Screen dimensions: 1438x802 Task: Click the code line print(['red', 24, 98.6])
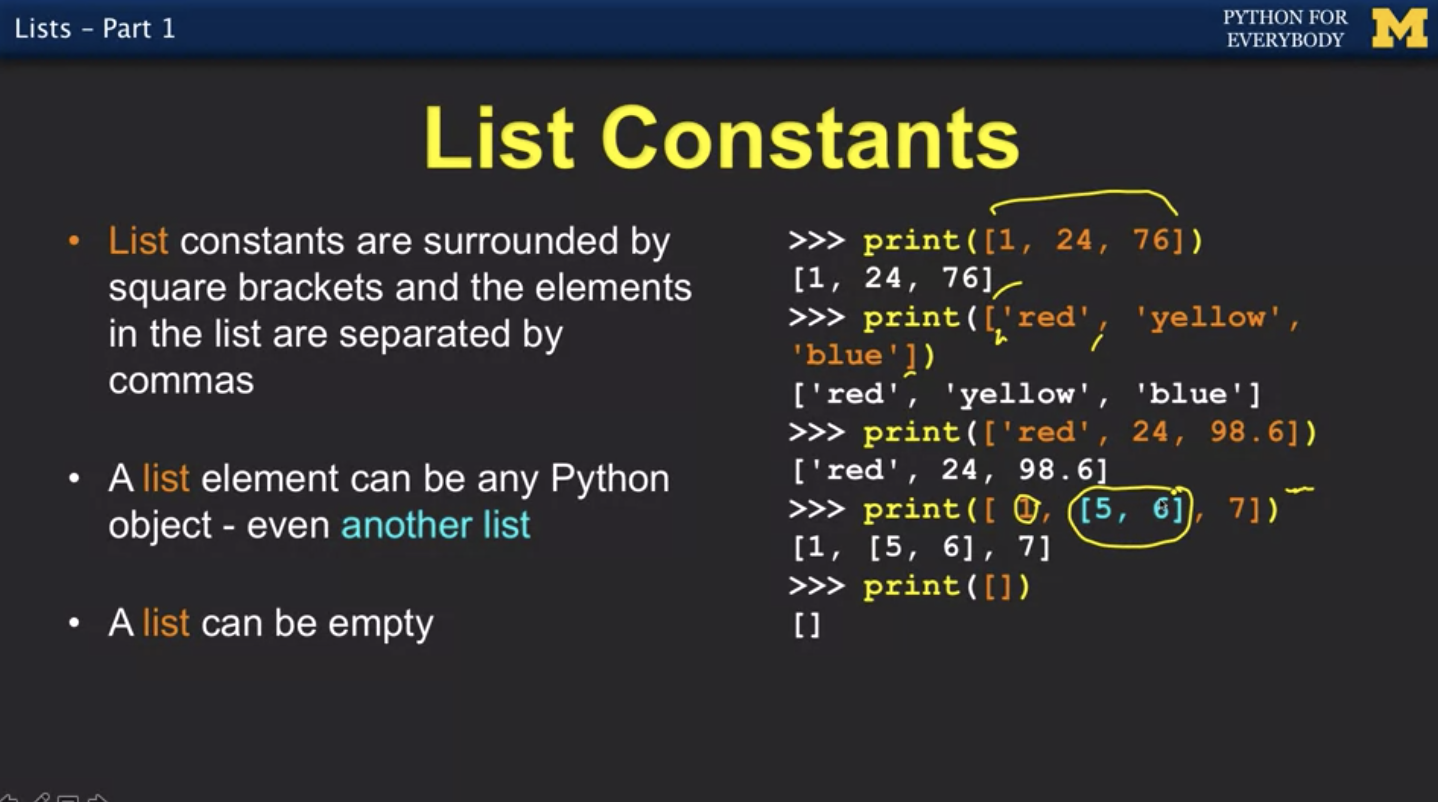[1053, 432]
